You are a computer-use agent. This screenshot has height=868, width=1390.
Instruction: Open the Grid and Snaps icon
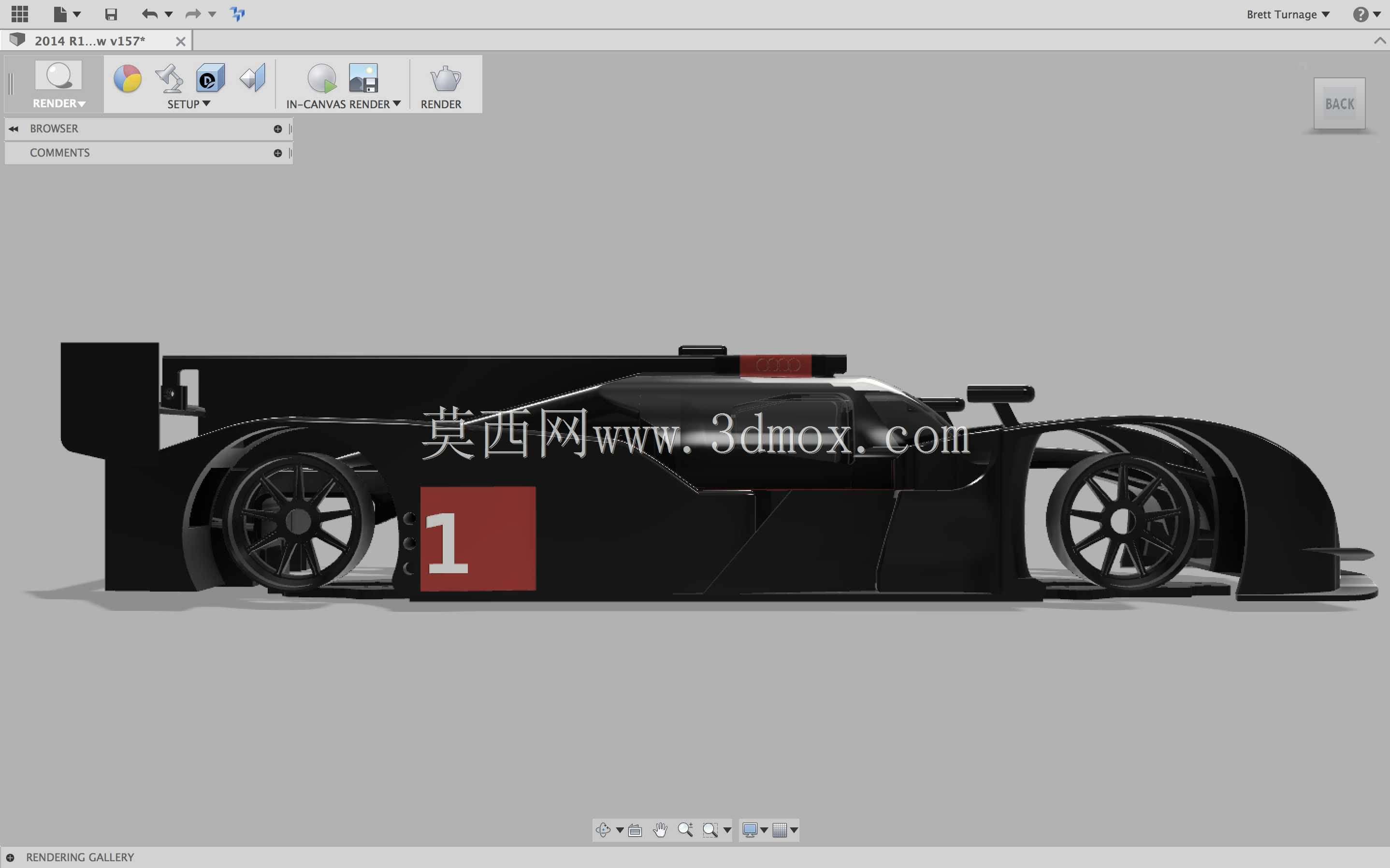pos(780,830)
